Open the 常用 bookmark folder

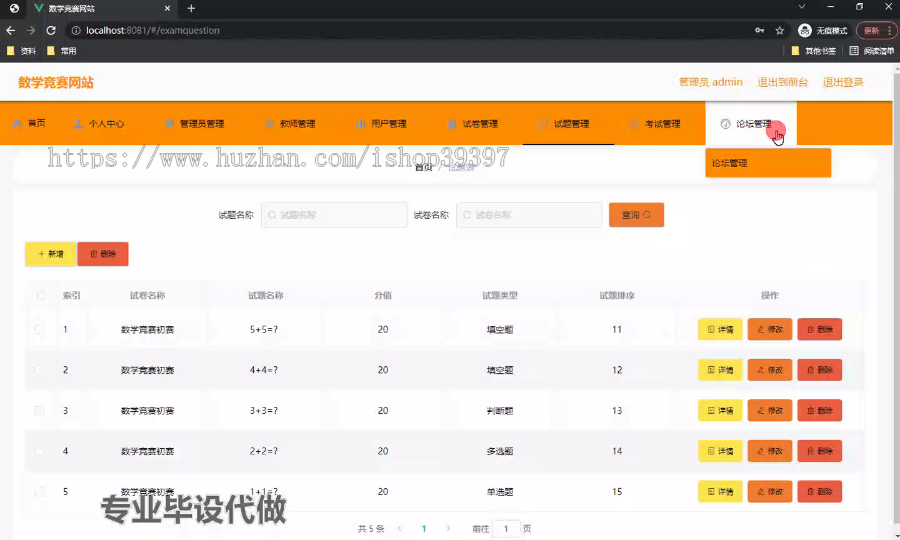coord(61,51)
